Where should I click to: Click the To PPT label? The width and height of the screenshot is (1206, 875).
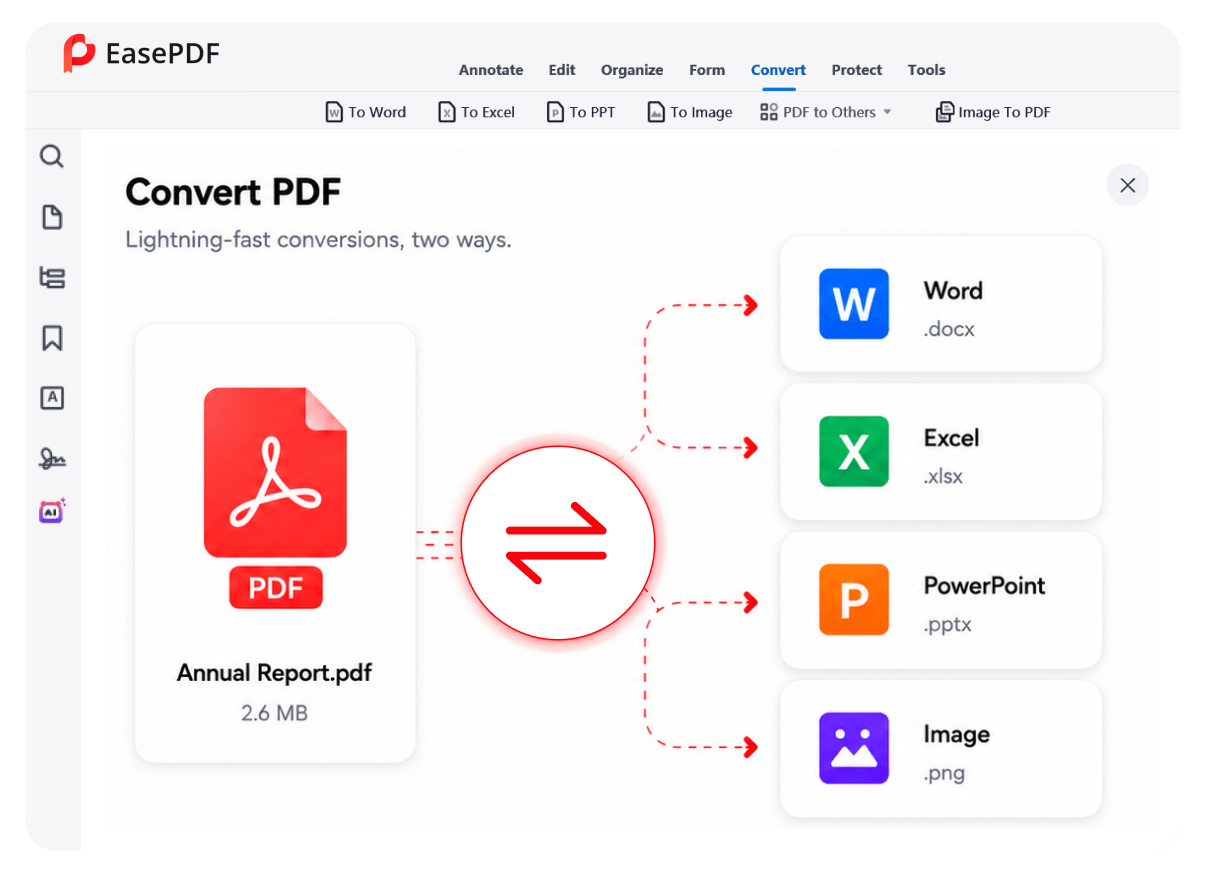tap(593, 113)
